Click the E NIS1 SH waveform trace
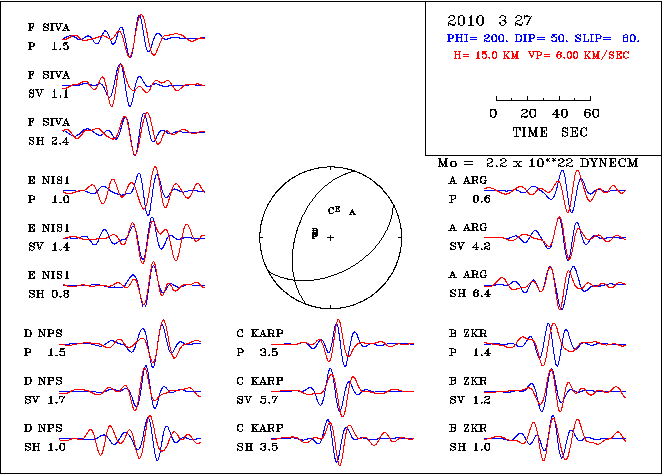 pos(134,285)
